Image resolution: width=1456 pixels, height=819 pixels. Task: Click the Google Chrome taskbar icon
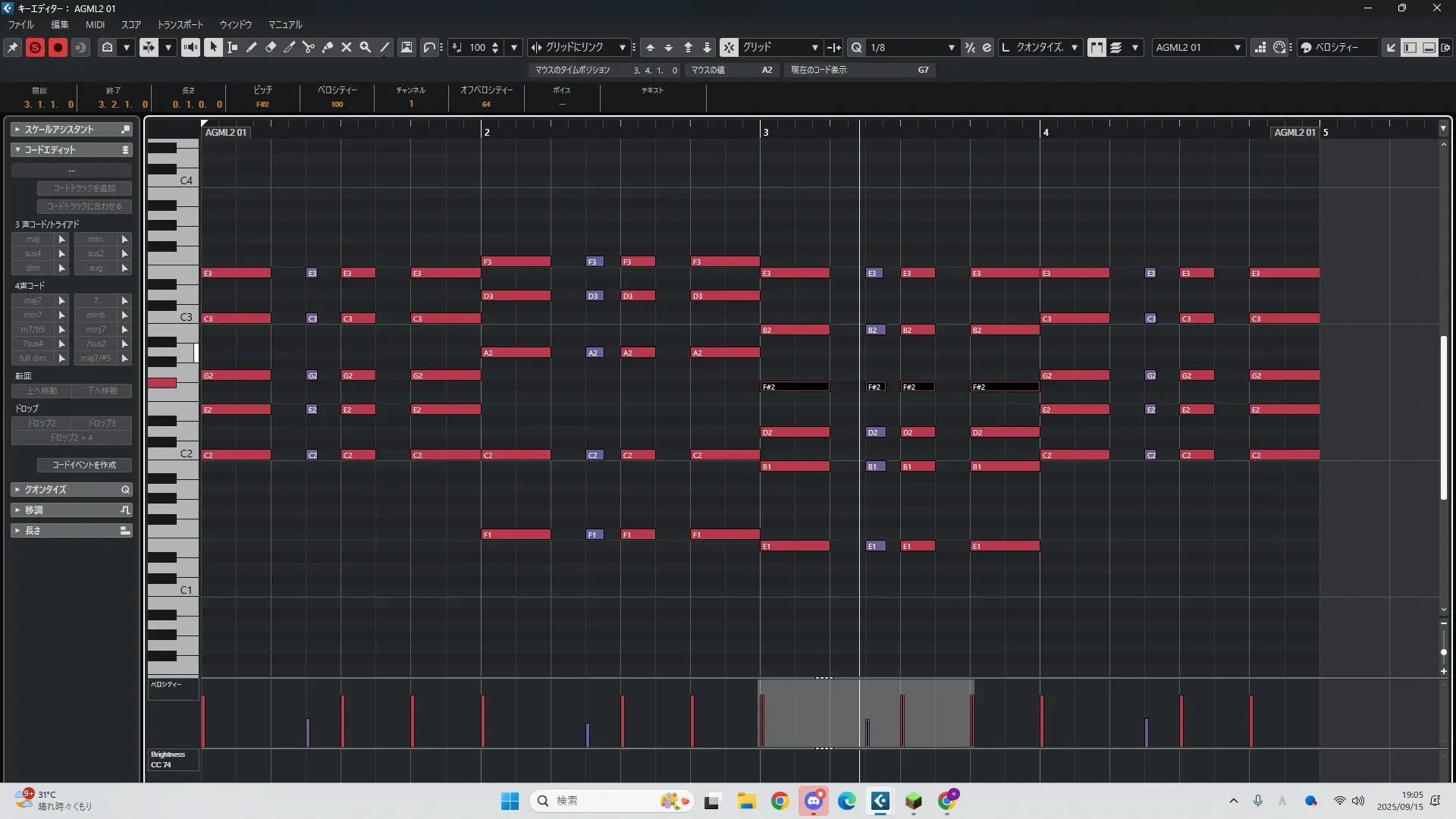(780, 801)
